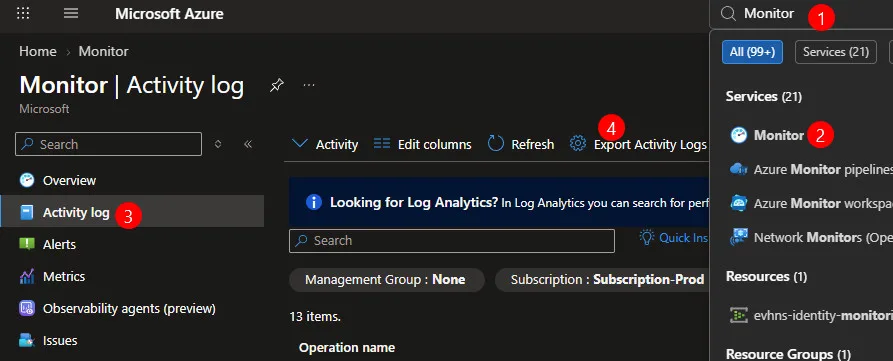
Task: Click the Overview gauge icon
Action: (x=27, y=180)
